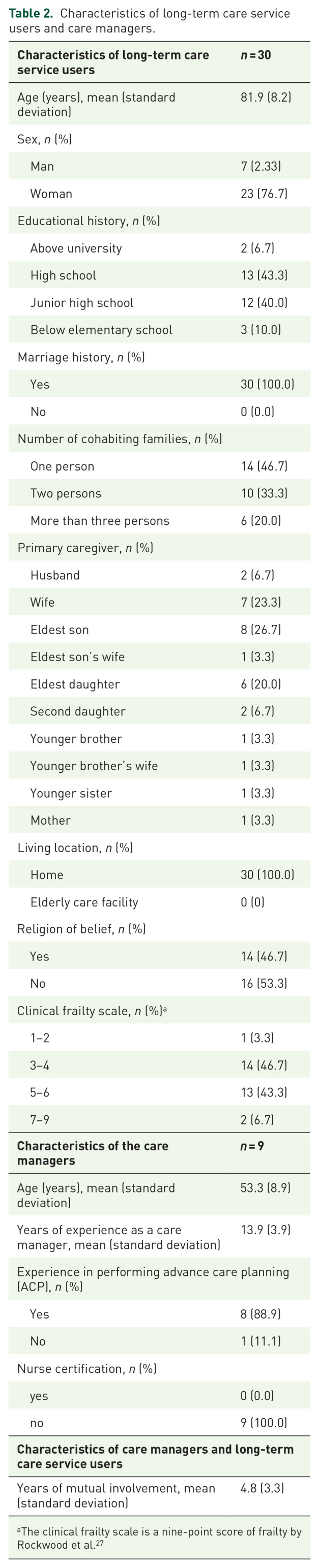This screenshot has width=319, height=1568.
Task: Click the 'Elderly care facility' row label
Action: pyautogui.click(x=84, y=902)
